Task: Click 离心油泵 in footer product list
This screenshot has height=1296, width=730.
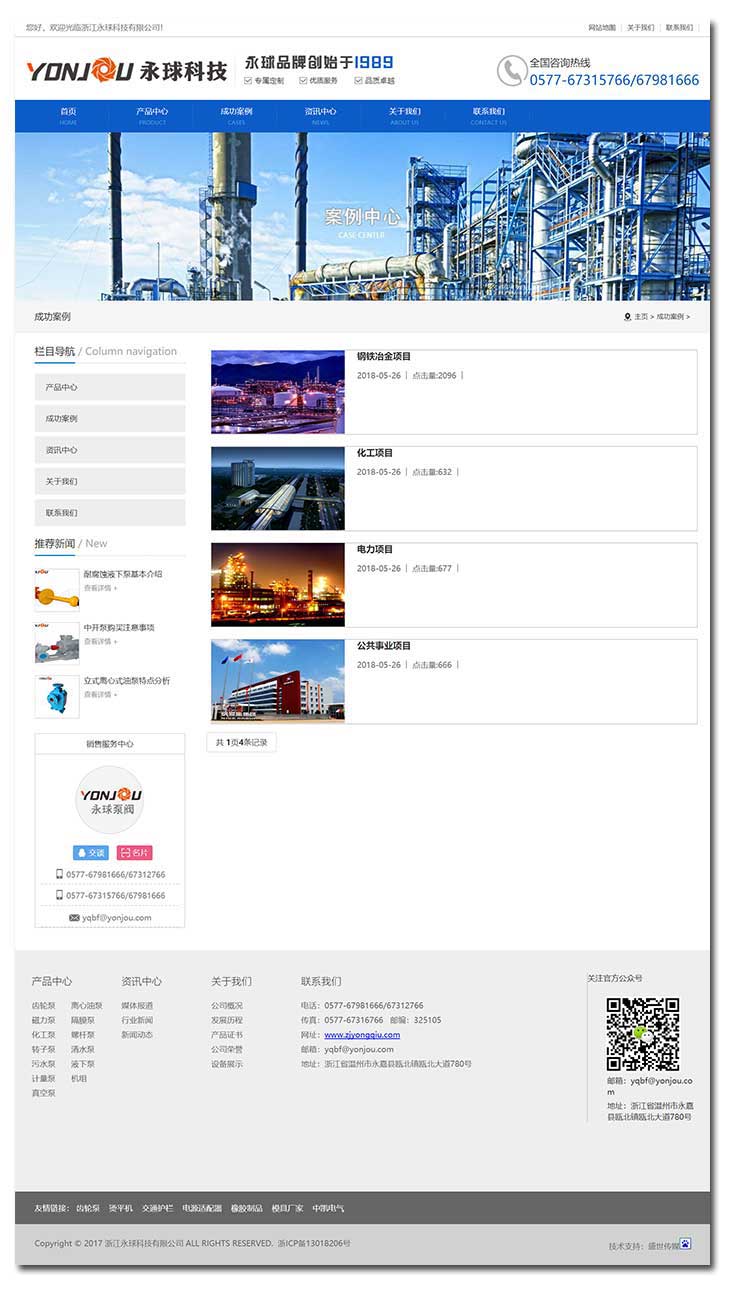Action: coord(87,1006)
